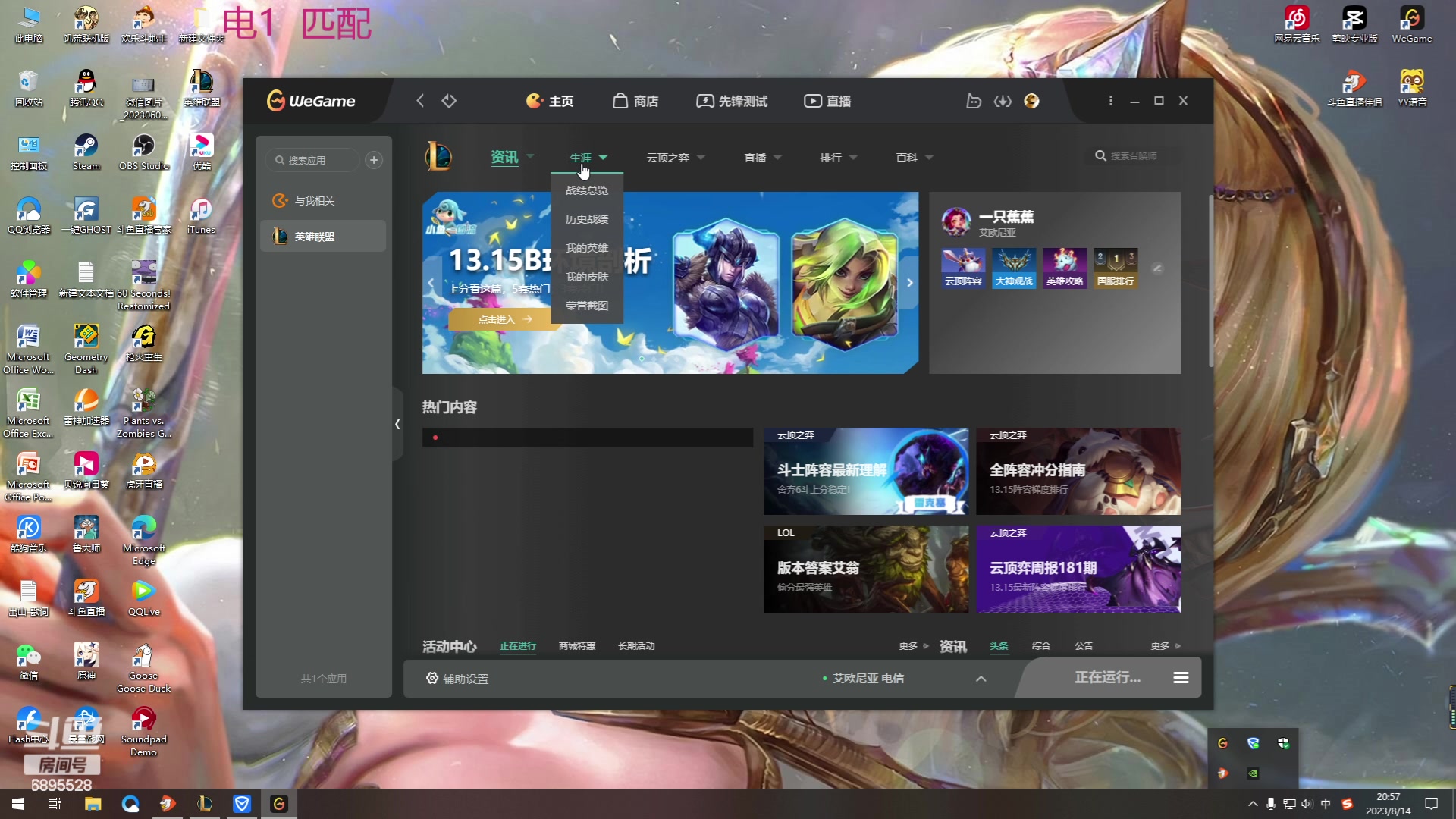Click the League of Legends logo icon
Viewport: 1456px width, 819px height.
(438, 157)
